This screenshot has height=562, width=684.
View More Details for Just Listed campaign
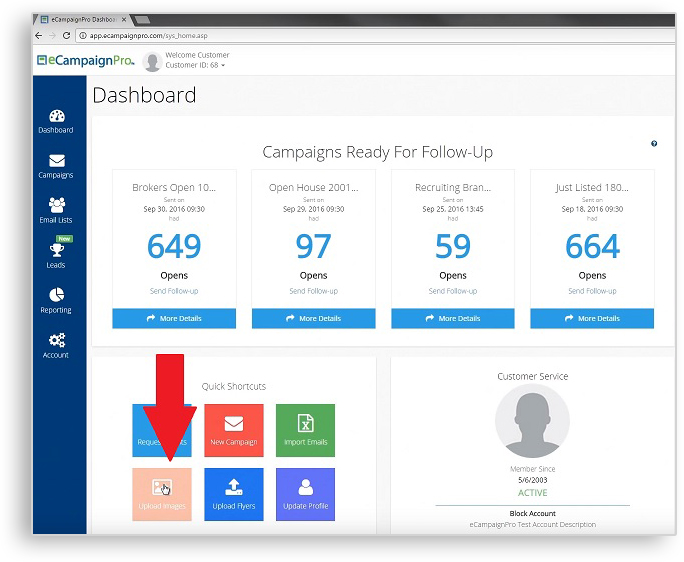point(592,319)
